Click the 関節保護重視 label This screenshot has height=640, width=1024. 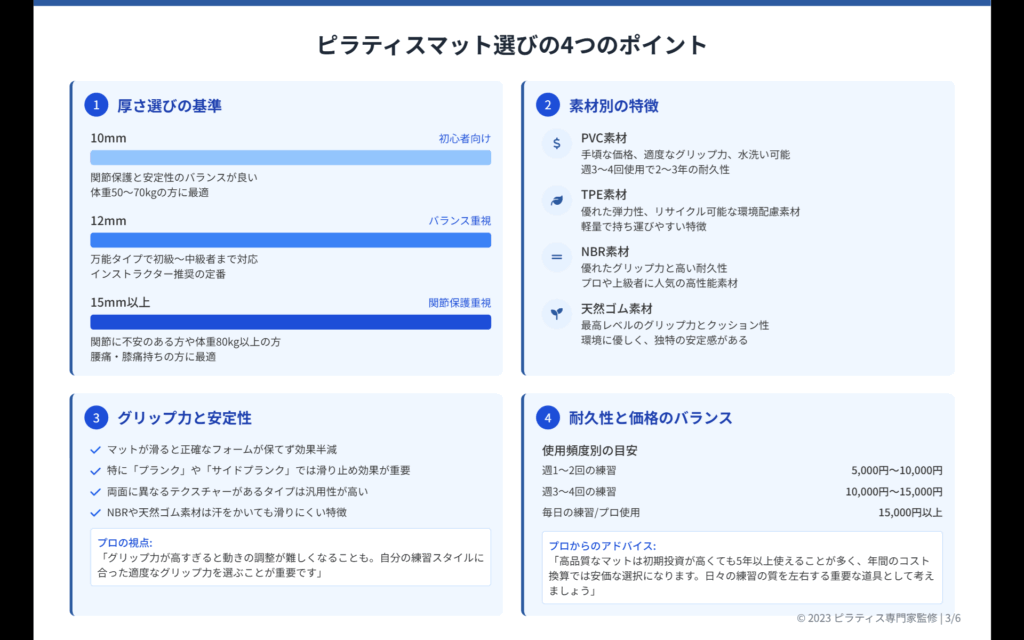click(459, 302)
